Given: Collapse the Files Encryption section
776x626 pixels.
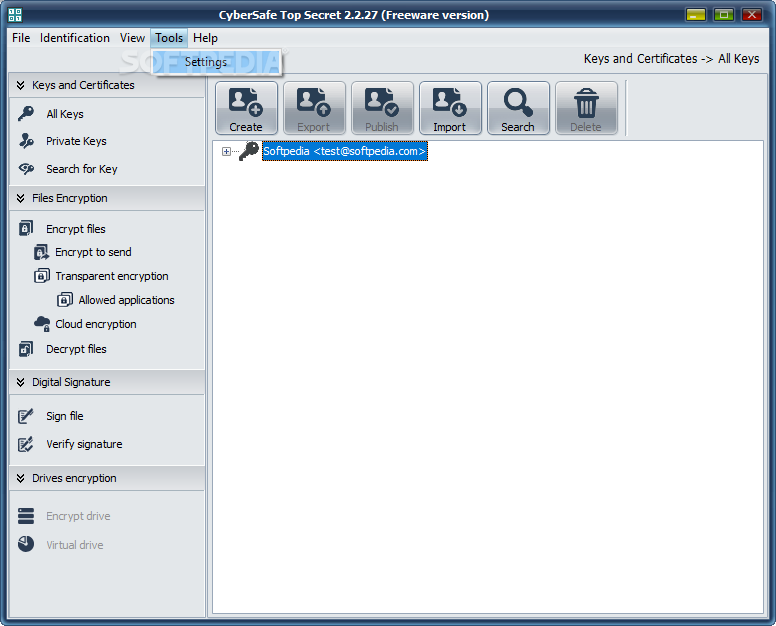Looking at the screenshot, I should pyautogui.click(x=20, y=198).
